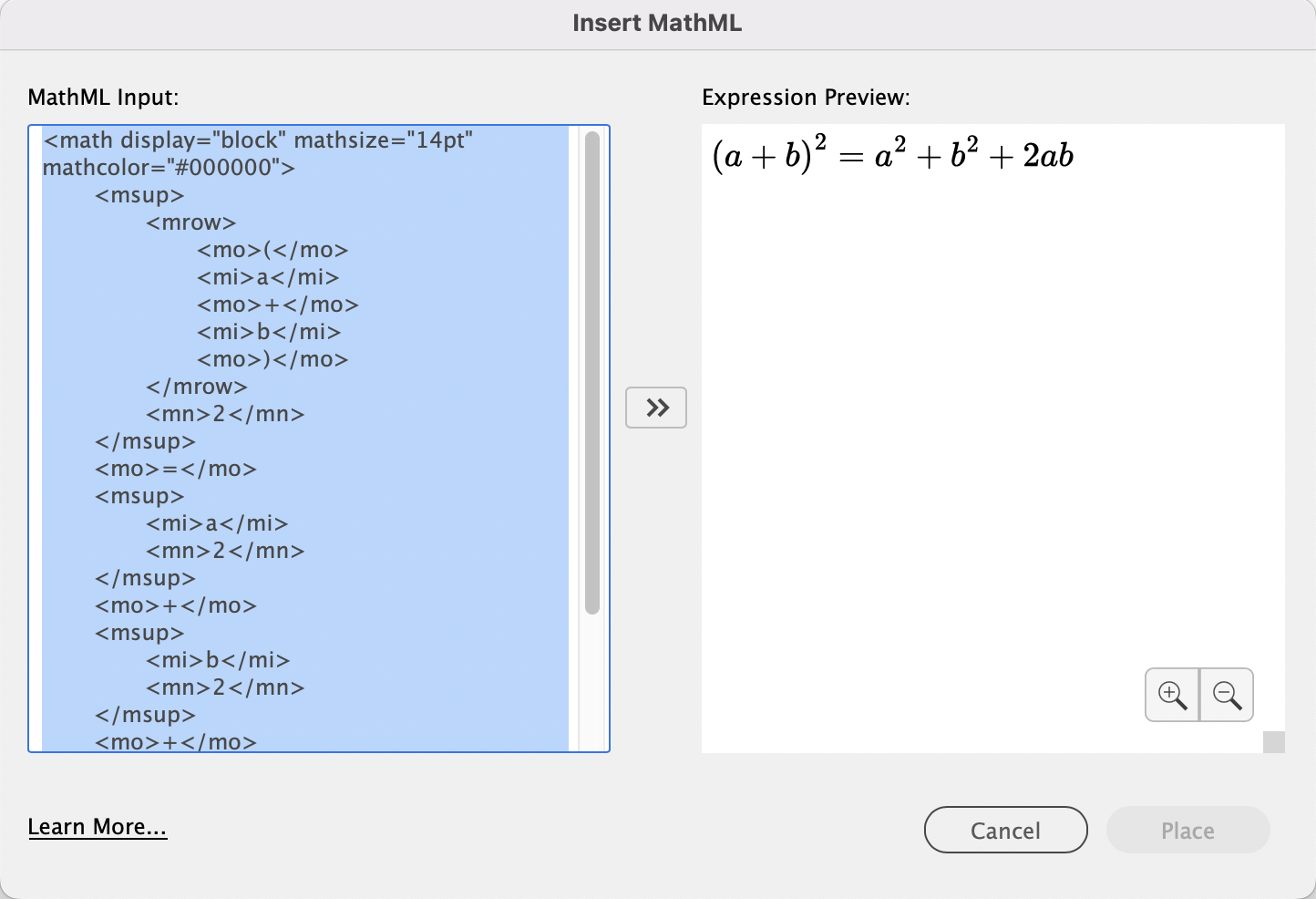Click the <mo>=</mo> code line
Viewport: 1316px width, 899px height.
(x=176, y=469)
